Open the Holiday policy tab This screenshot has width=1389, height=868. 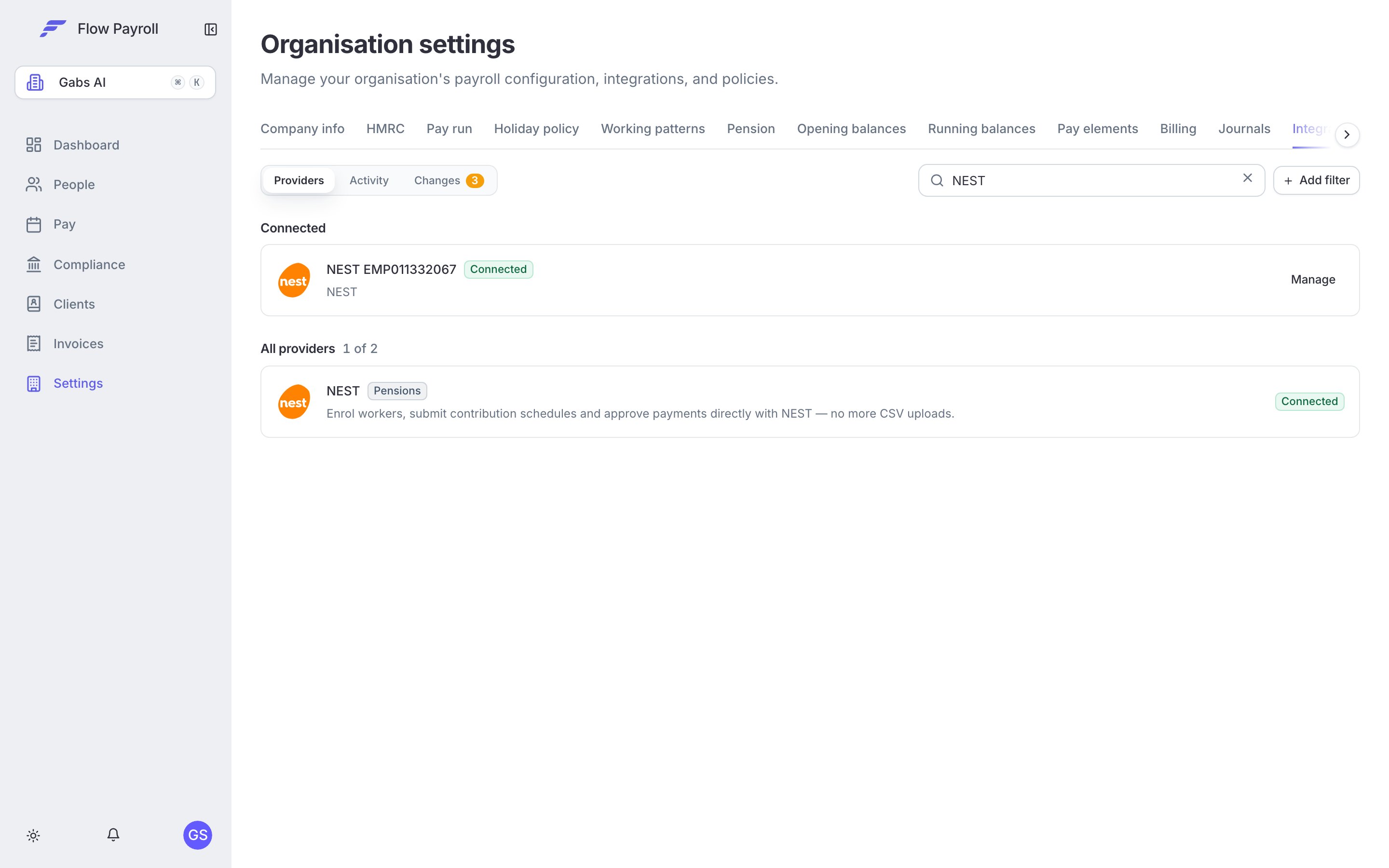(x=536, y=129)
